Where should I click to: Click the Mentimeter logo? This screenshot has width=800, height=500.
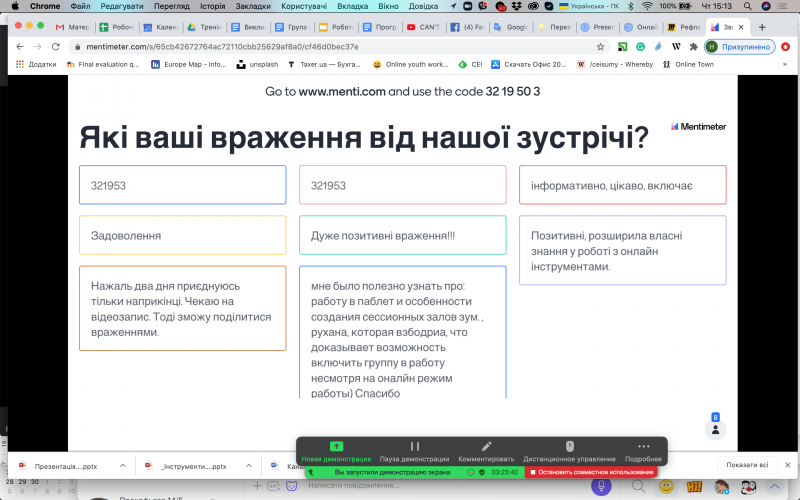pos(698,127)
